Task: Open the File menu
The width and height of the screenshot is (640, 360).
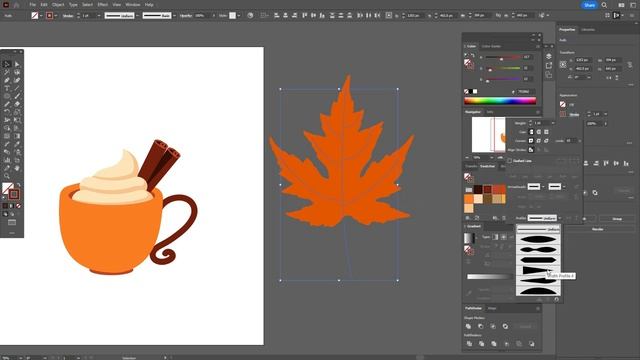Action: point(33,5)
